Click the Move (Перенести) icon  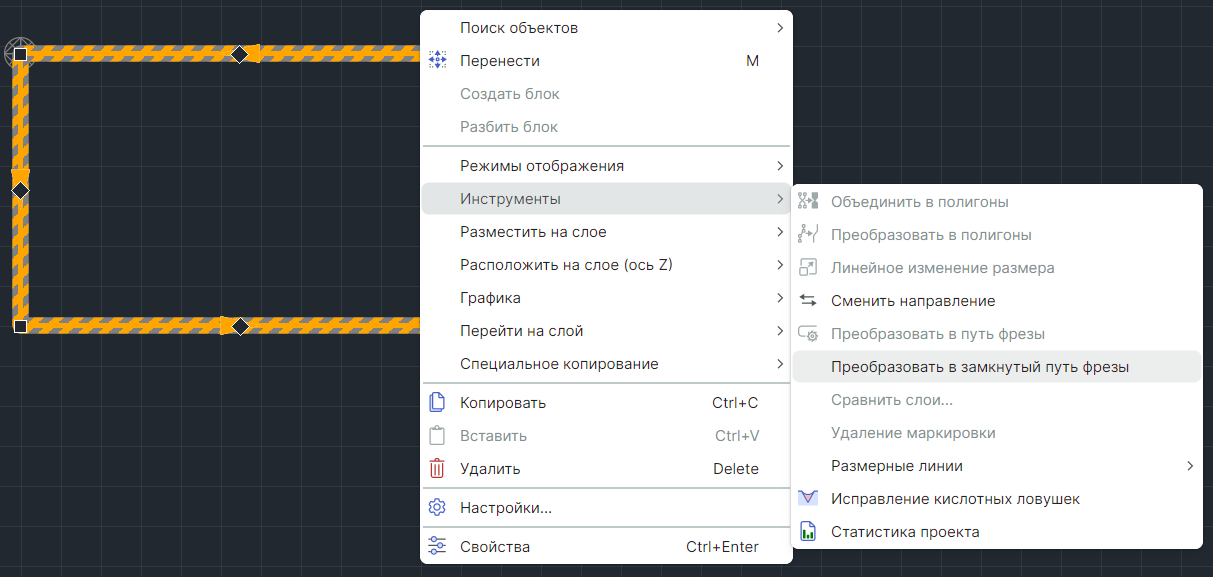click(x=437, y=61)
